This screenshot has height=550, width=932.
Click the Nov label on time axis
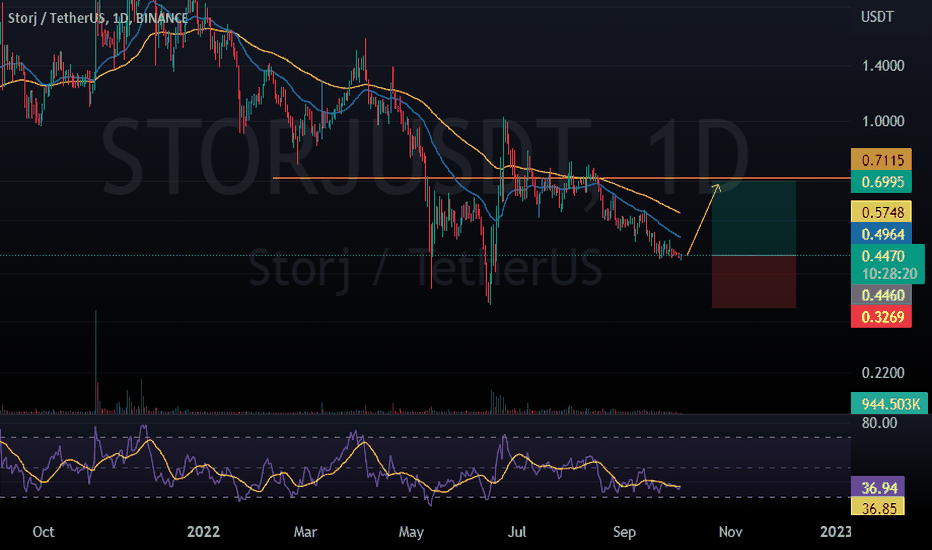[731, 532]
